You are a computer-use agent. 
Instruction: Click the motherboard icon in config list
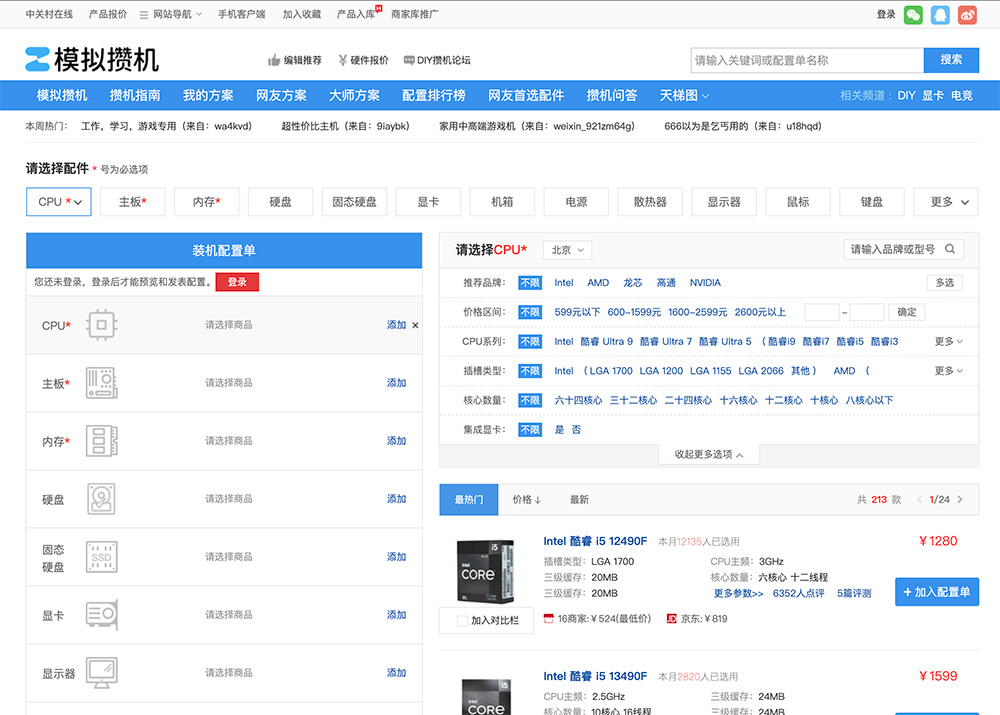pyautogui.click(x=101, y=383)
